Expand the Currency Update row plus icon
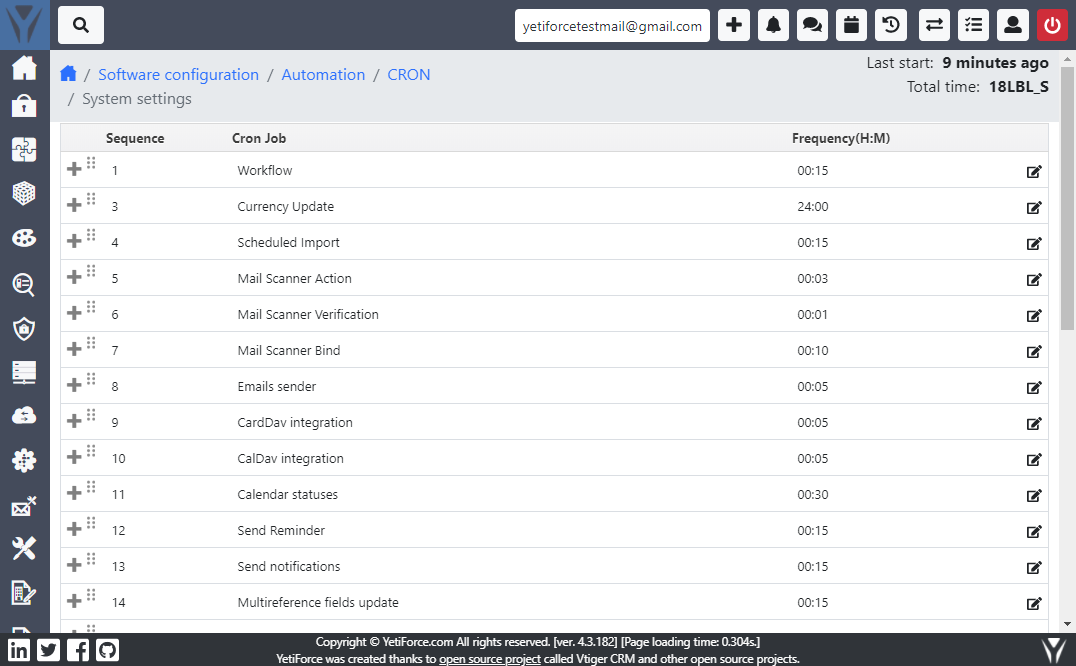Image resolution: width=1076 pixels, height=666 pixels. (x=74, y=204)
